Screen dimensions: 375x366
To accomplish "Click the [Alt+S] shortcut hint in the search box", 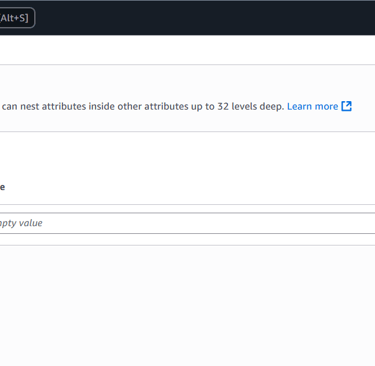I will tap(14, 18).
